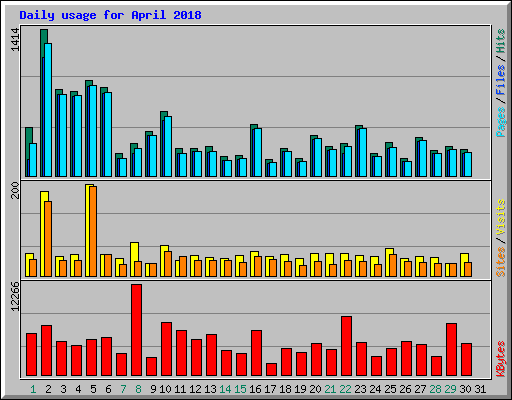This screenshot has height=400, width=512.
Task: Click day 29 on the x-axis
Action: [450, 389]
